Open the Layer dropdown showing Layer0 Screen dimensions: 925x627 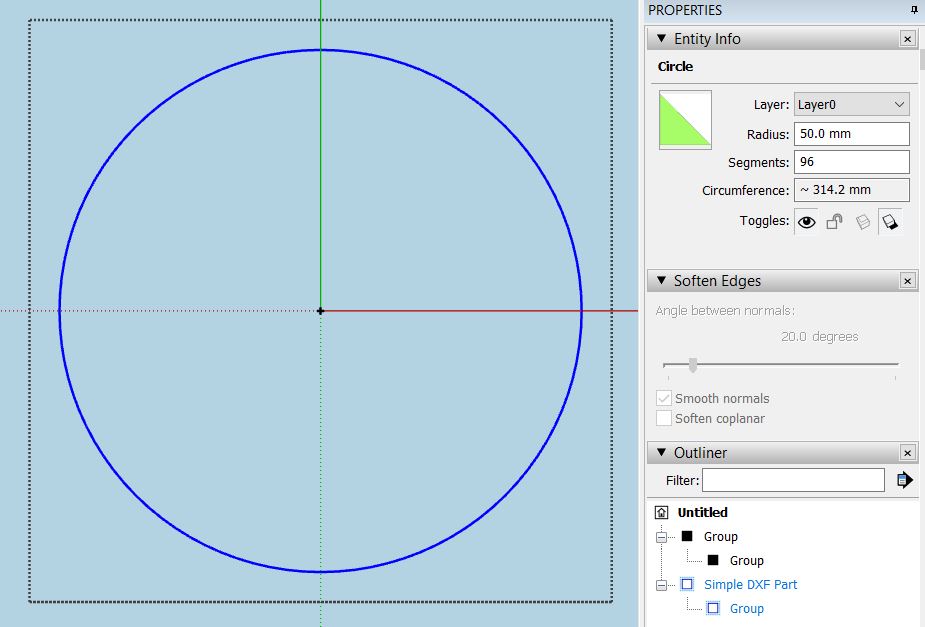(851, 105)
